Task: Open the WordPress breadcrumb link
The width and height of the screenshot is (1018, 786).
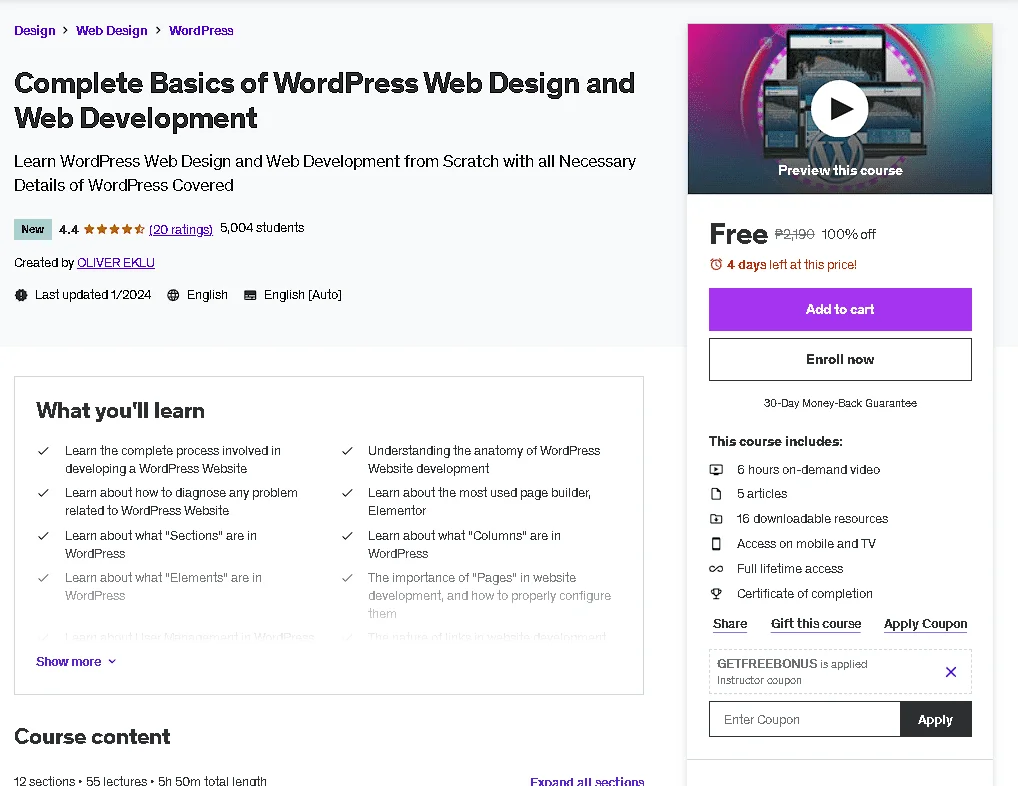Action: pyautogui.click(x=201, y=31)
